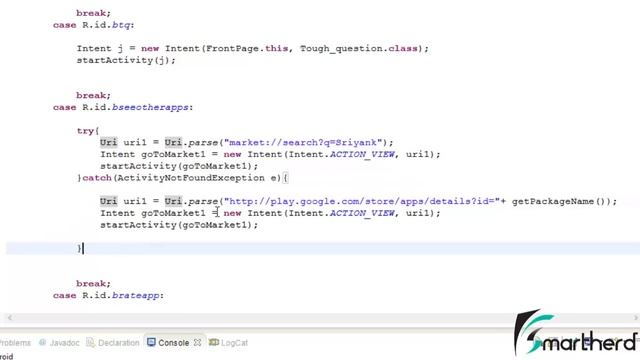Click the "break;" before brateapp case
This screenshot has width=640, height=360.
93,284
